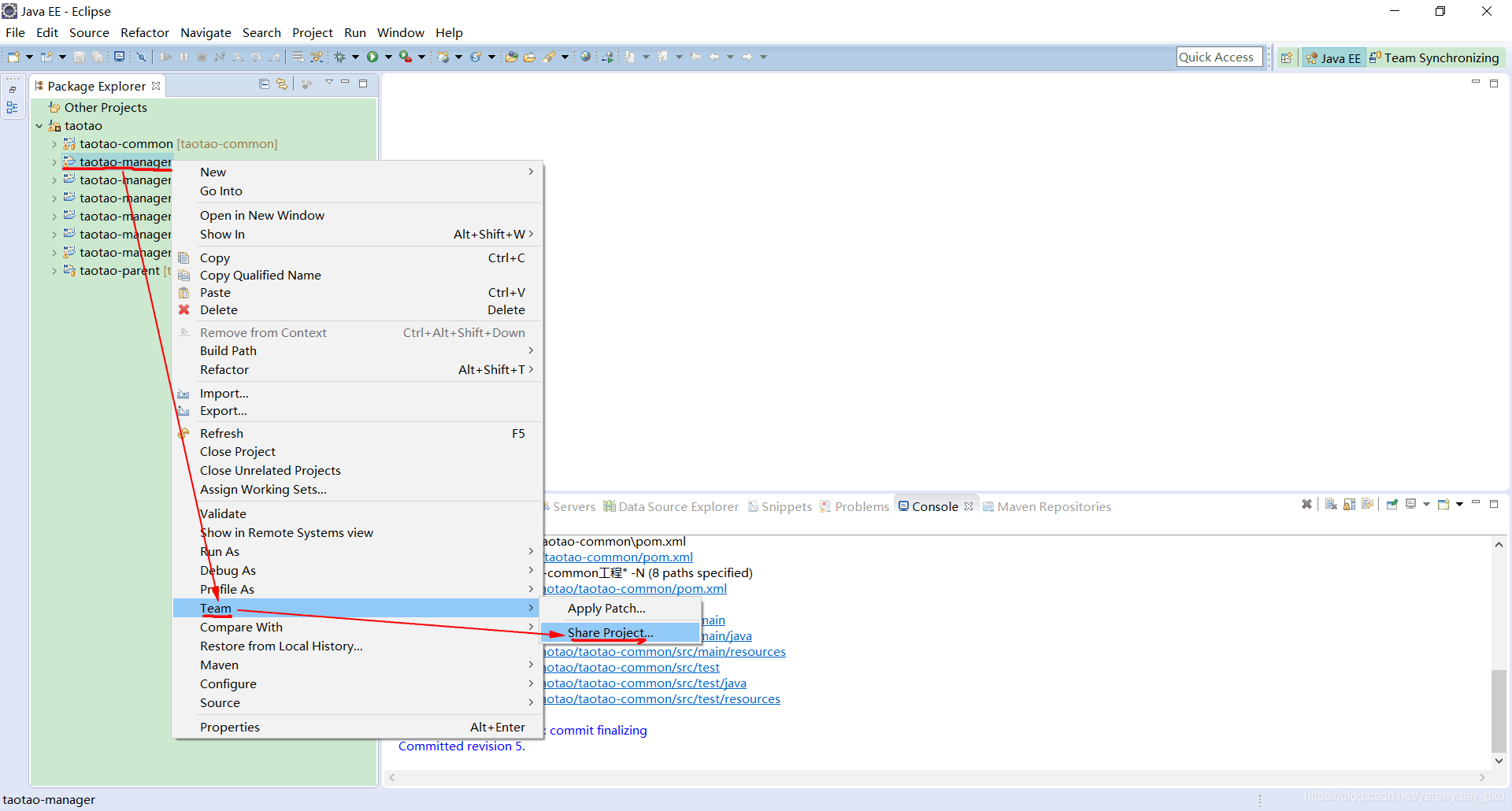
Task: Open the Back history dropdown arrow
Action: coord(730,57)
